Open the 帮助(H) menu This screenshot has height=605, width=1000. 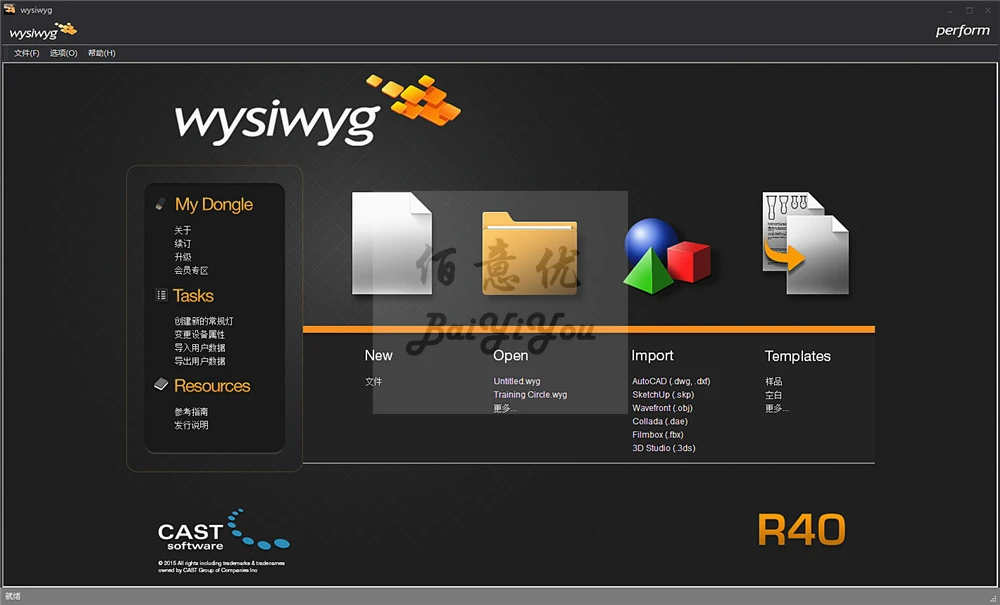[x=101, y=53]
